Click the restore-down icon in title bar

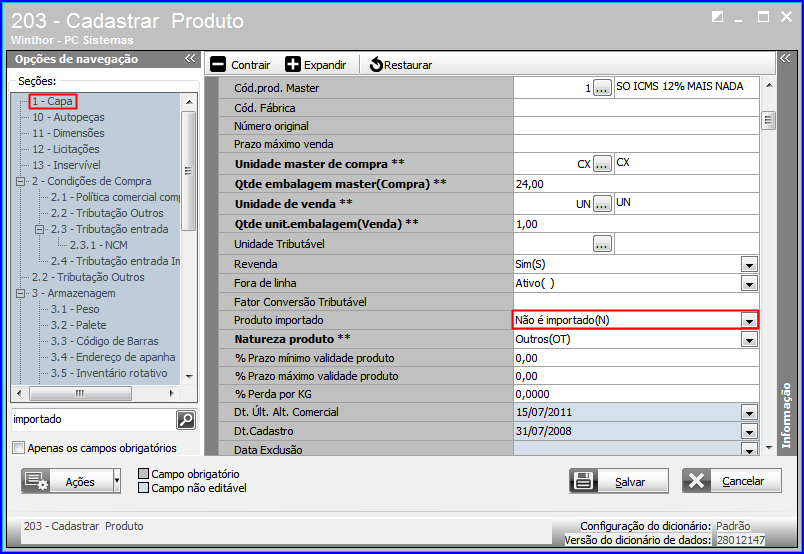[717, 17]
